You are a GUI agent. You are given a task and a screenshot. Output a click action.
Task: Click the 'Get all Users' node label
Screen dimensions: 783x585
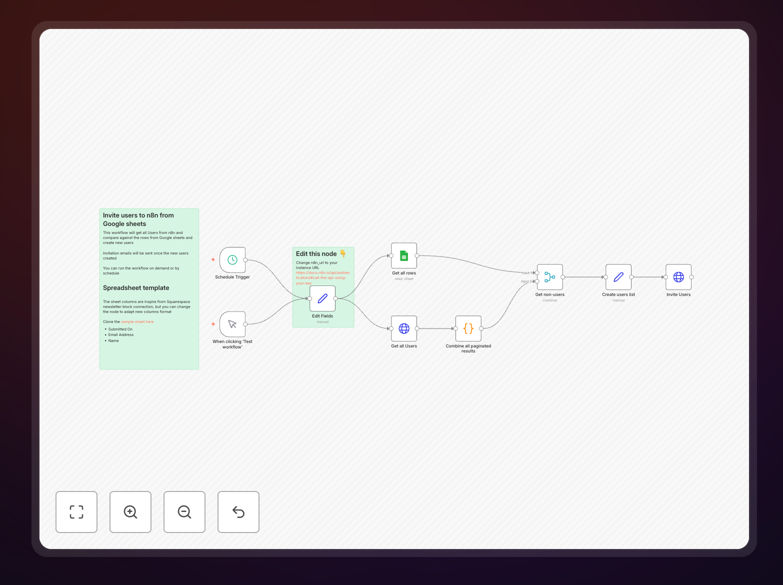coord(404,346)
